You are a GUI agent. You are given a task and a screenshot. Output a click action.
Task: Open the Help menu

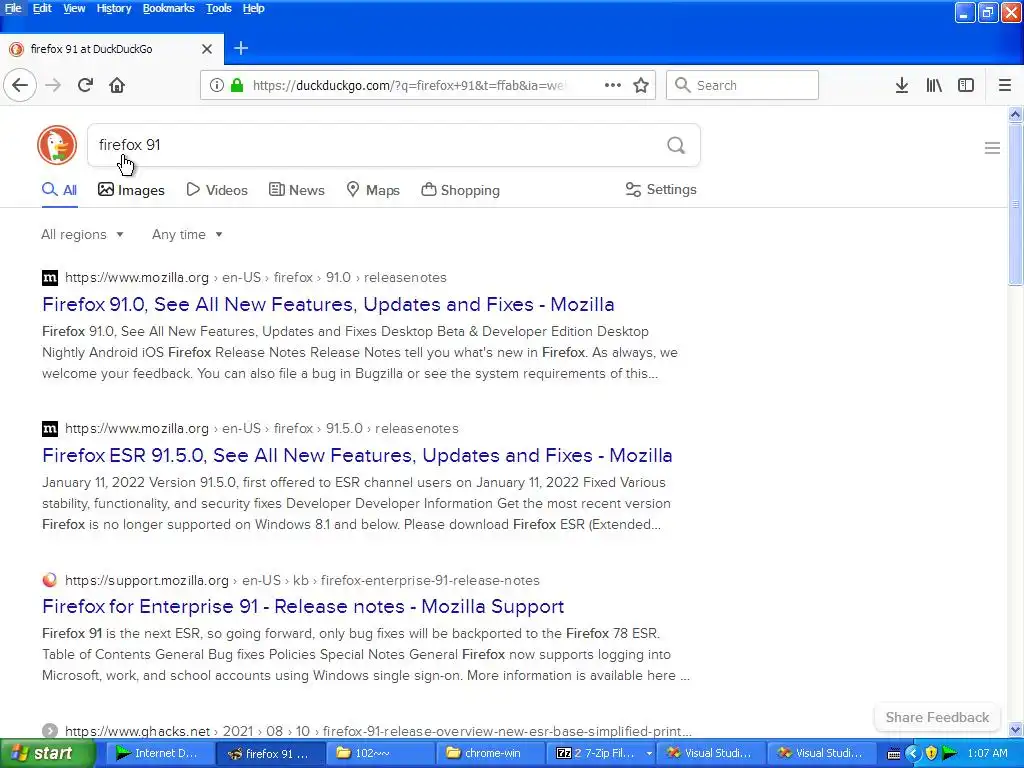[x=253, y=8]
